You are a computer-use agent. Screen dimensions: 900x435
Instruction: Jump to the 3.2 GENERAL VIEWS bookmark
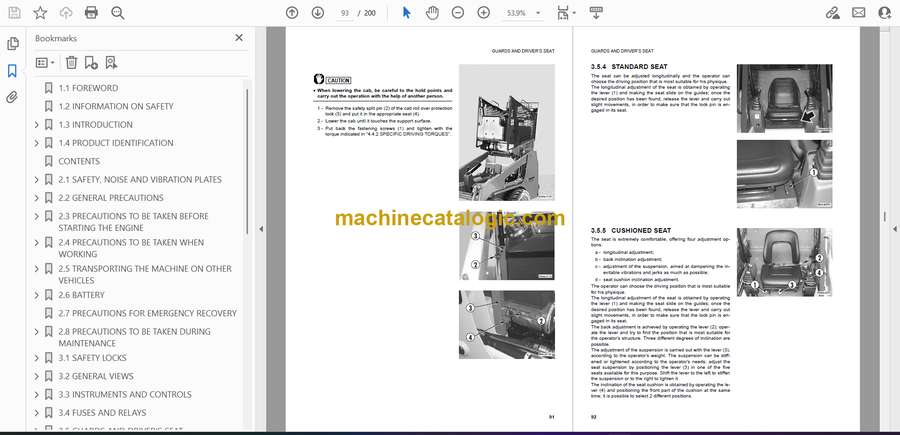(x=95, y=376)
